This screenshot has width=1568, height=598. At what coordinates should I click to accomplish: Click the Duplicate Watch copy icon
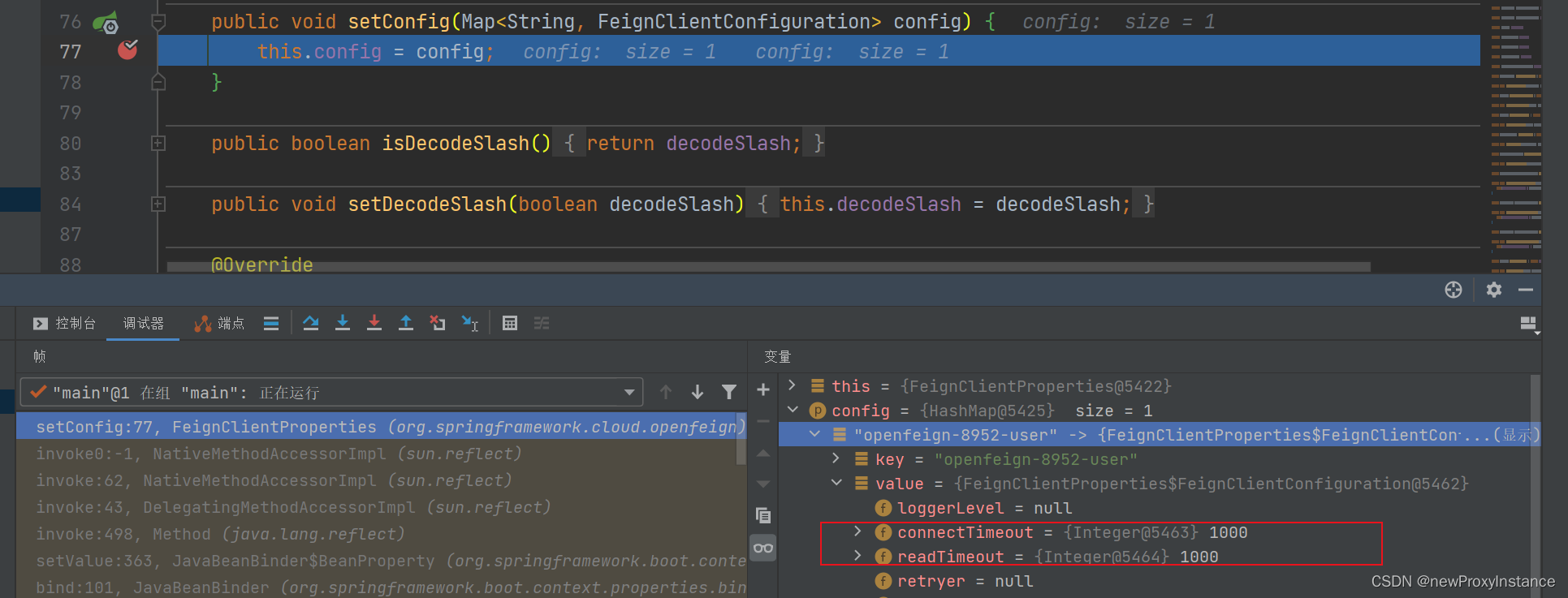pyautogui.click(x=763, y=515)
